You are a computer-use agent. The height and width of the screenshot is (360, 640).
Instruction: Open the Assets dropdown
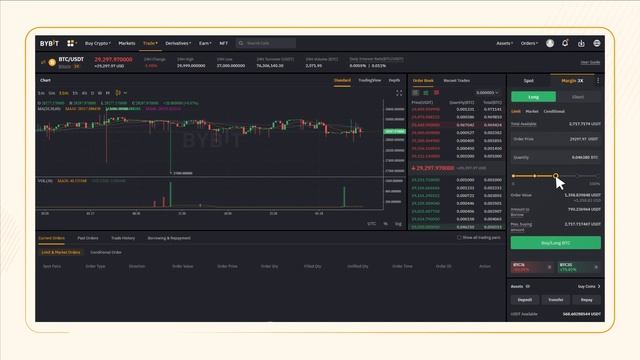(x=504, y=43)
